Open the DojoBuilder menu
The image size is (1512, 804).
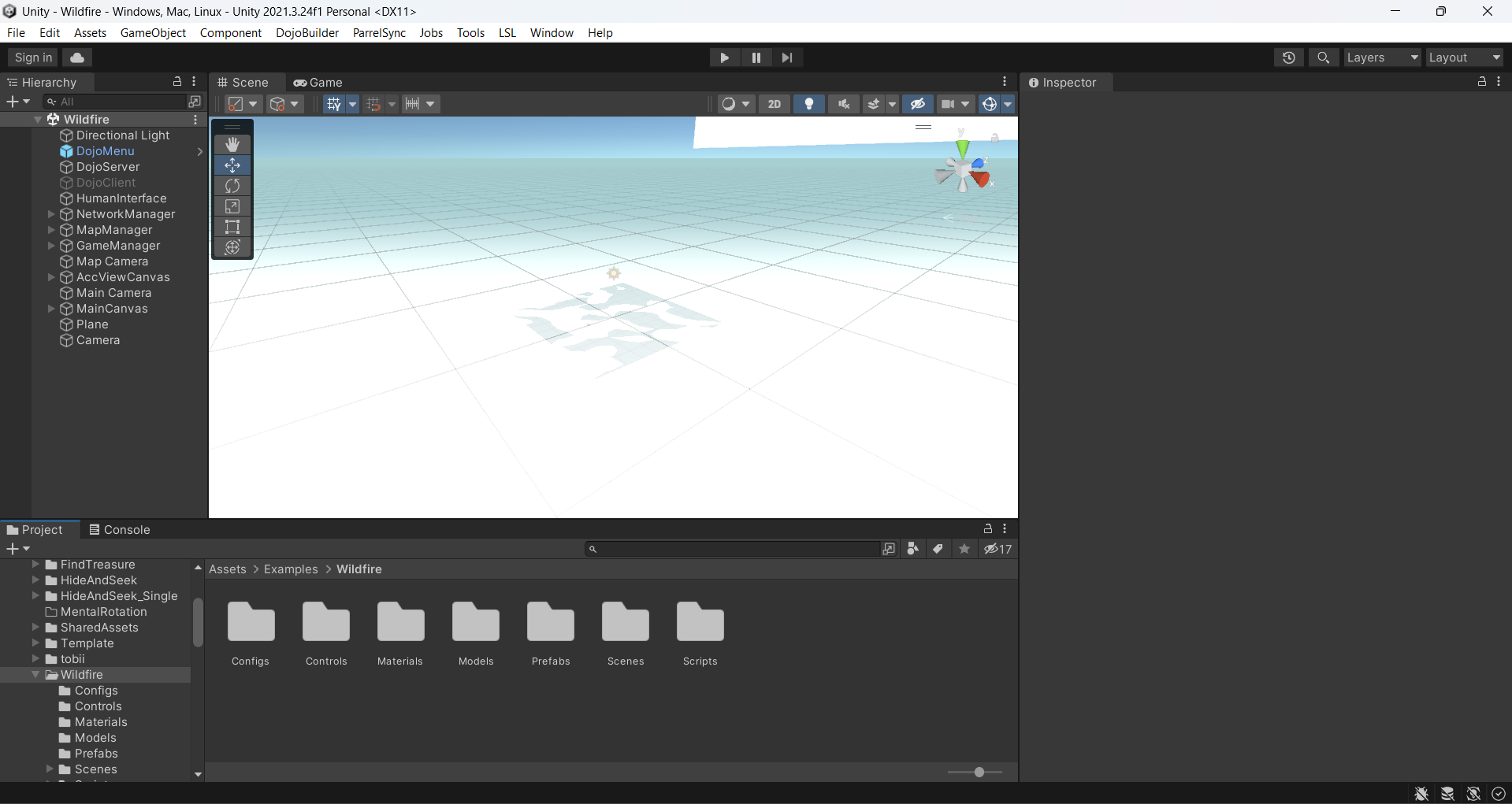[307, 32]
